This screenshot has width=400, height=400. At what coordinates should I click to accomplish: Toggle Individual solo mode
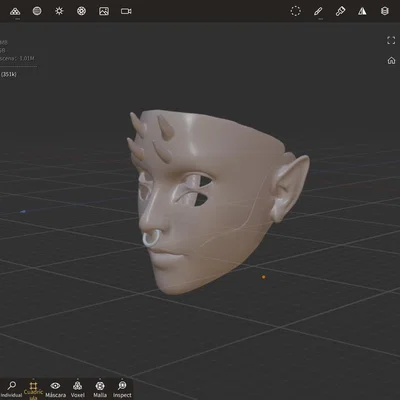pos(12,389)
